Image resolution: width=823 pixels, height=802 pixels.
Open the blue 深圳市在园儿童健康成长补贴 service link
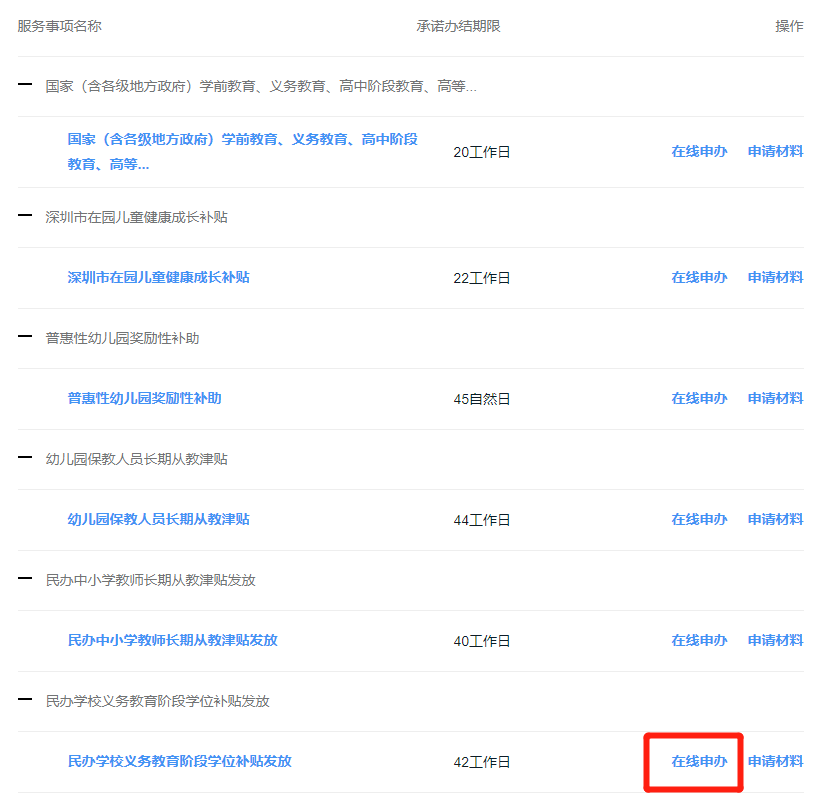159,277
